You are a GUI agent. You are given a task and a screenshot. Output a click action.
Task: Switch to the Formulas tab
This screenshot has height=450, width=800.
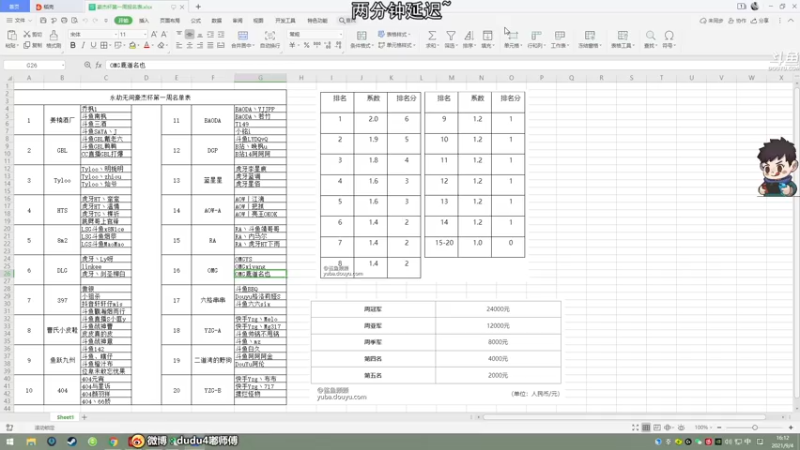196,20
